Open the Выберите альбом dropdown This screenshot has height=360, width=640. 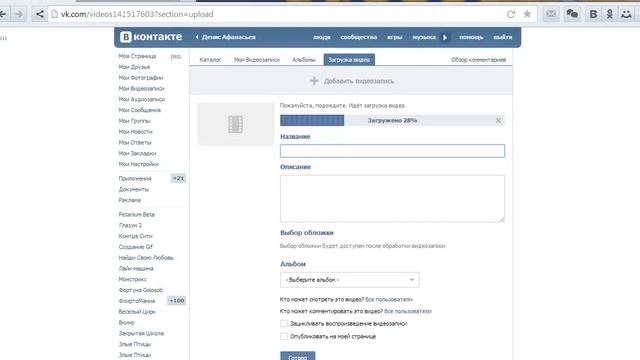[350, 280]
